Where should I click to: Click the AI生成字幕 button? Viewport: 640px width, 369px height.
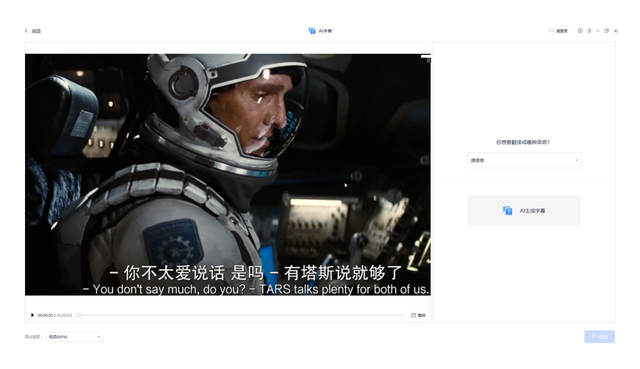click(524, 210)
